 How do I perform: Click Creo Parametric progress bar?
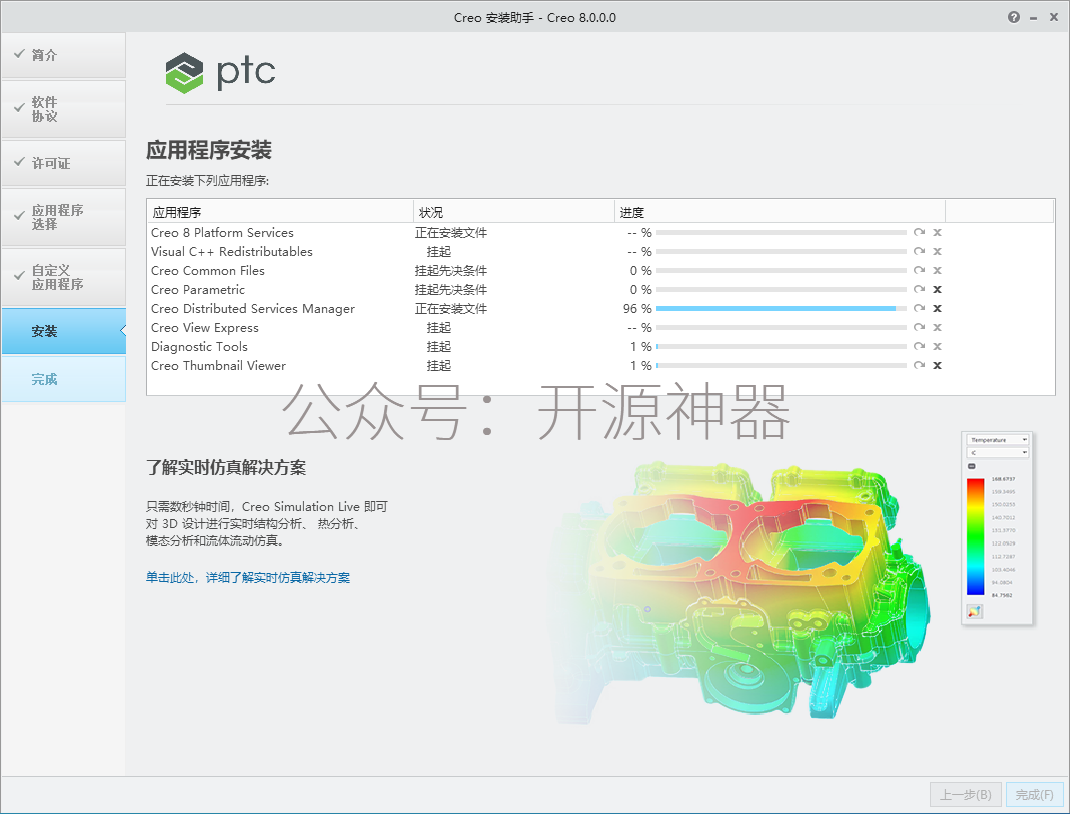tap(781, 289)
